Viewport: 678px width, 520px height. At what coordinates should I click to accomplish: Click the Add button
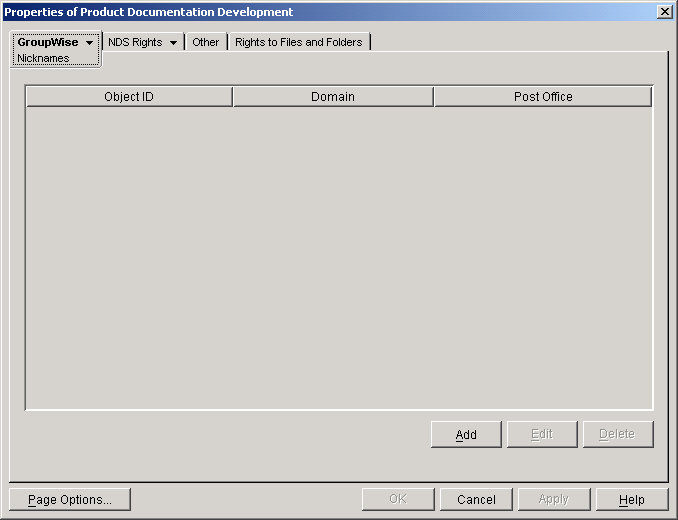pos(466,434)
